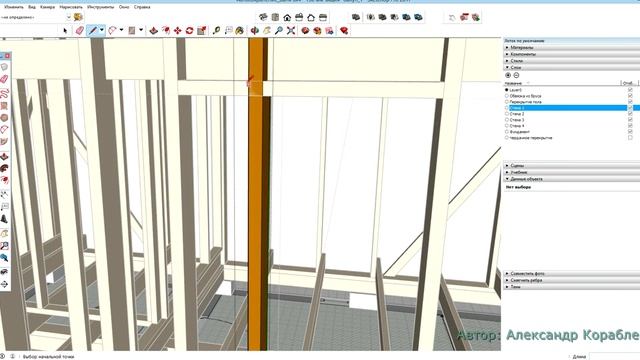Screen dimensions: 640x360
Task: Sort layers by Название column header
Action: 513,83
